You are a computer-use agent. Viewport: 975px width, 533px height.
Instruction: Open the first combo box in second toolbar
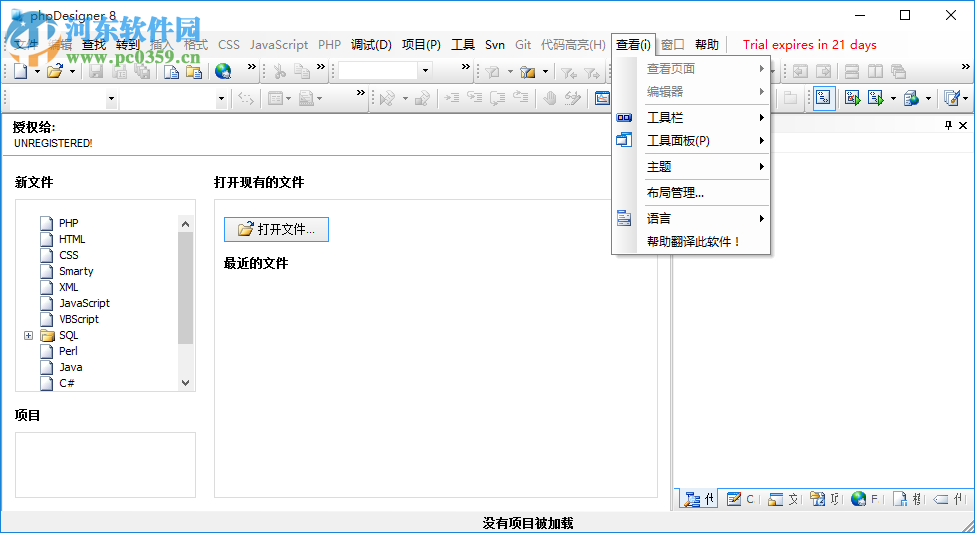[111, 98]
